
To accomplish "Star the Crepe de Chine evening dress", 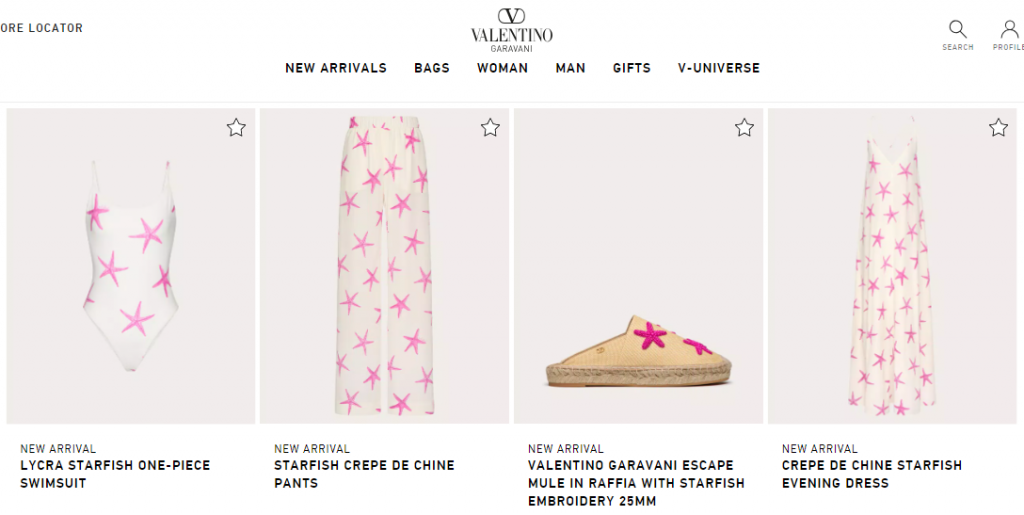I will click(x=998, y=127).
